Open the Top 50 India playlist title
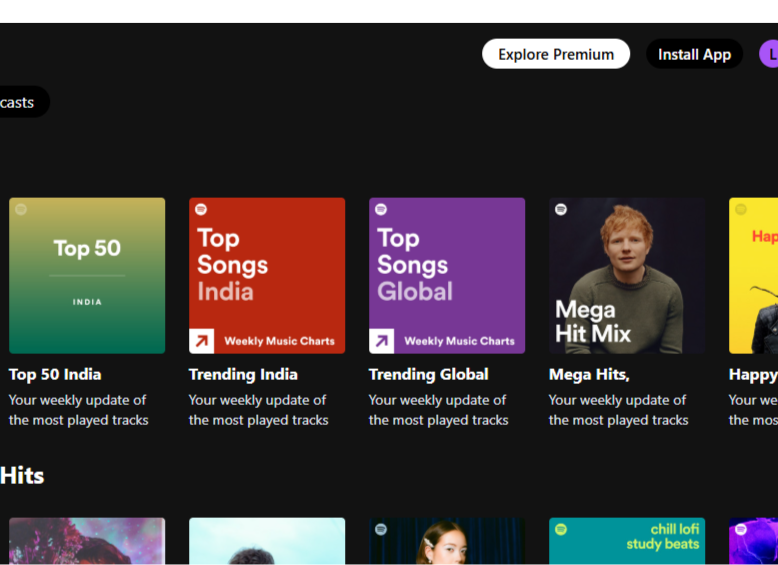This screenshot has height=565, width=778. click(x=55, y=374)
